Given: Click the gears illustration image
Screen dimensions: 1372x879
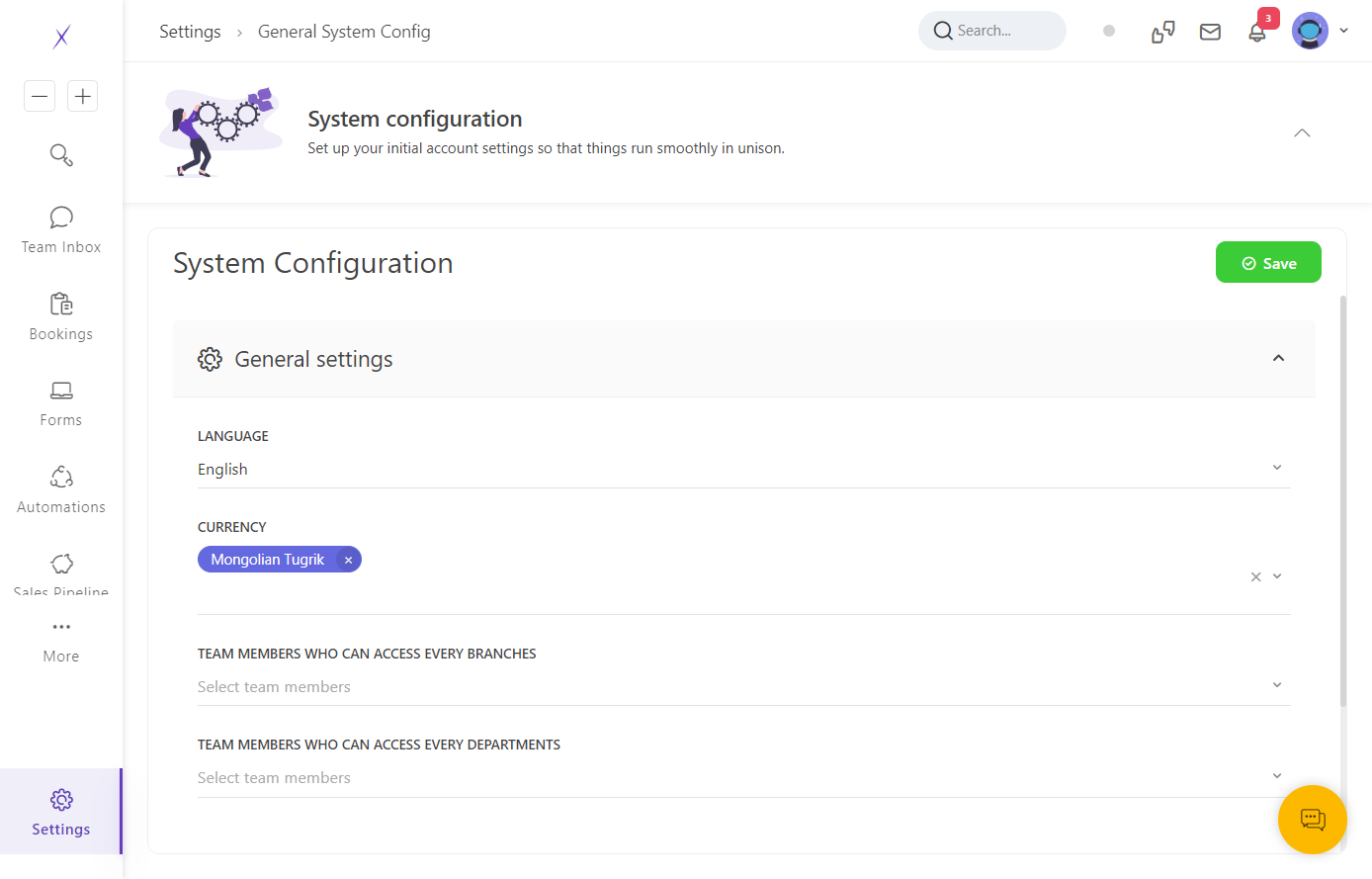Looking at the screenshot, I should click(221, 132).
